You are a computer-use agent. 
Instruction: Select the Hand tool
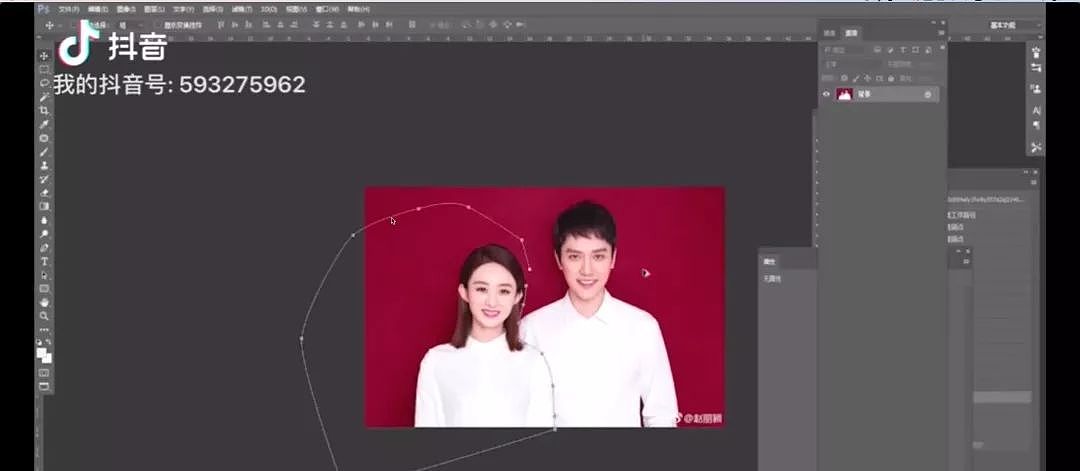click(x=44, y=302)
